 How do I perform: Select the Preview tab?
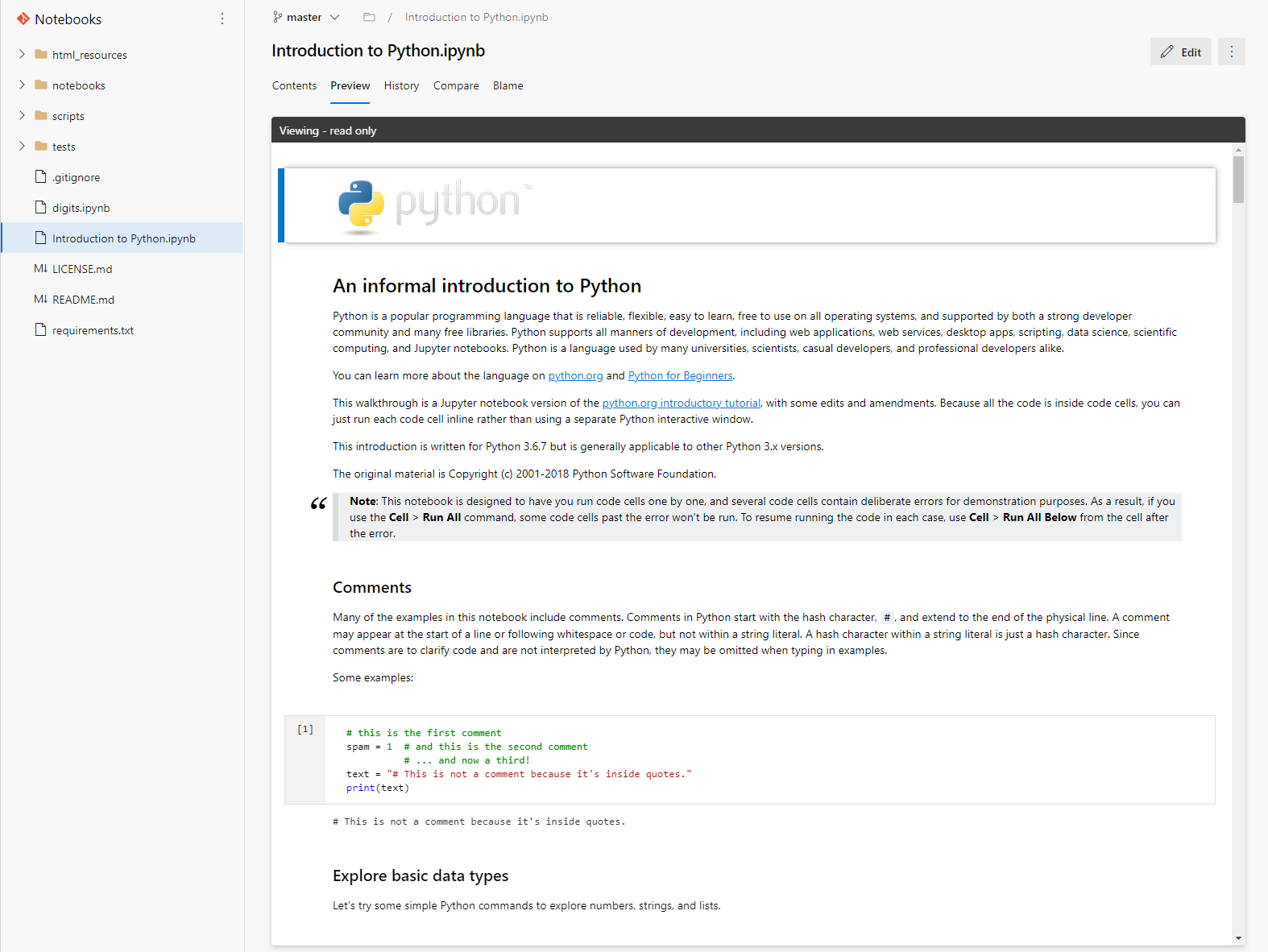click(350, 85)
